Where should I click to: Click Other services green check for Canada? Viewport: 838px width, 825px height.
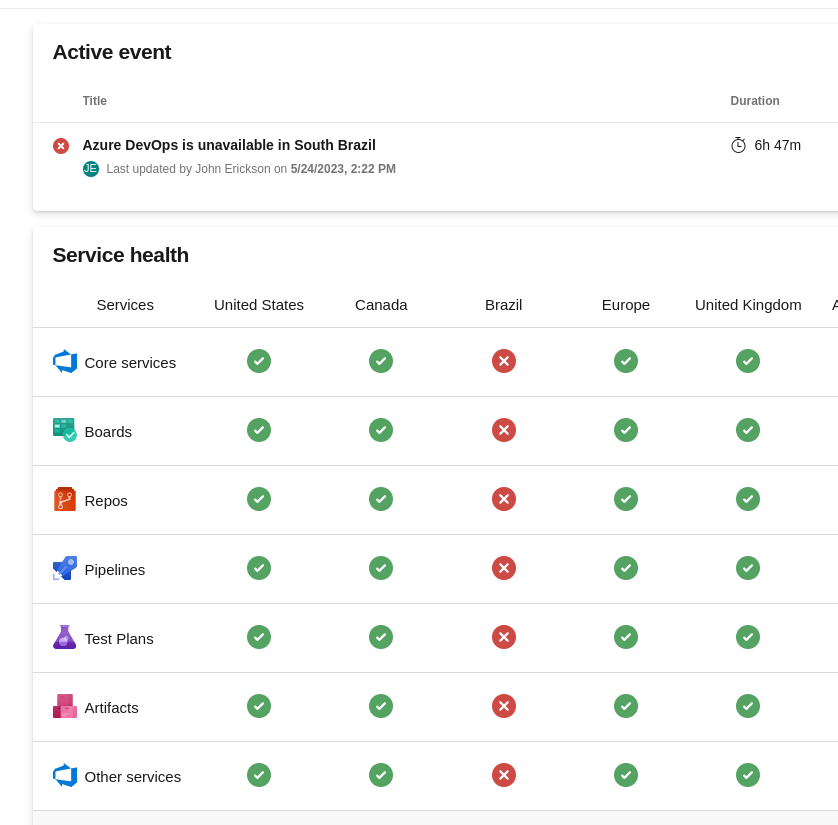tap(381, 775)
